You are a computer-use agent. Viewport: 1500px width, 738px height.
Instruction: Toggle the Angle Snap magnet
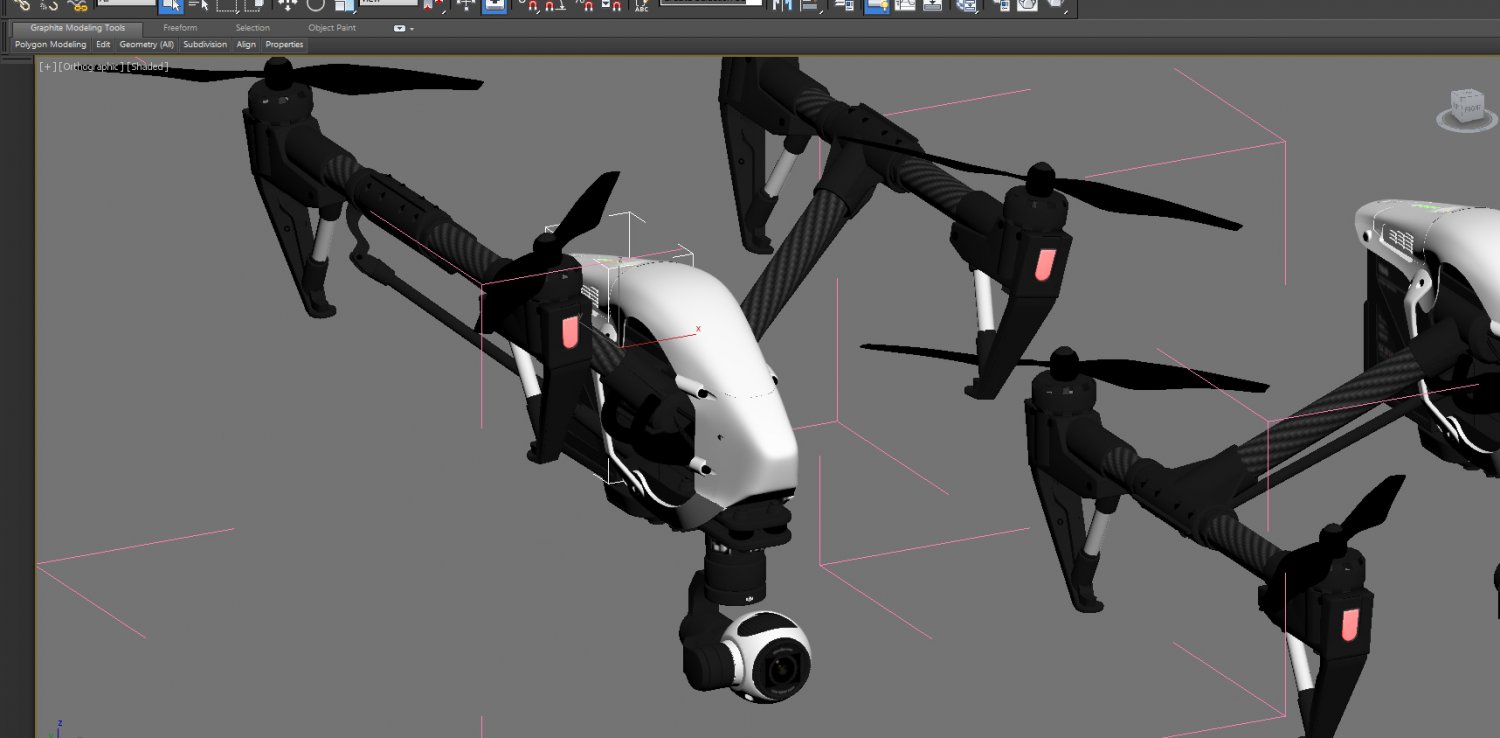click(556, 7)
